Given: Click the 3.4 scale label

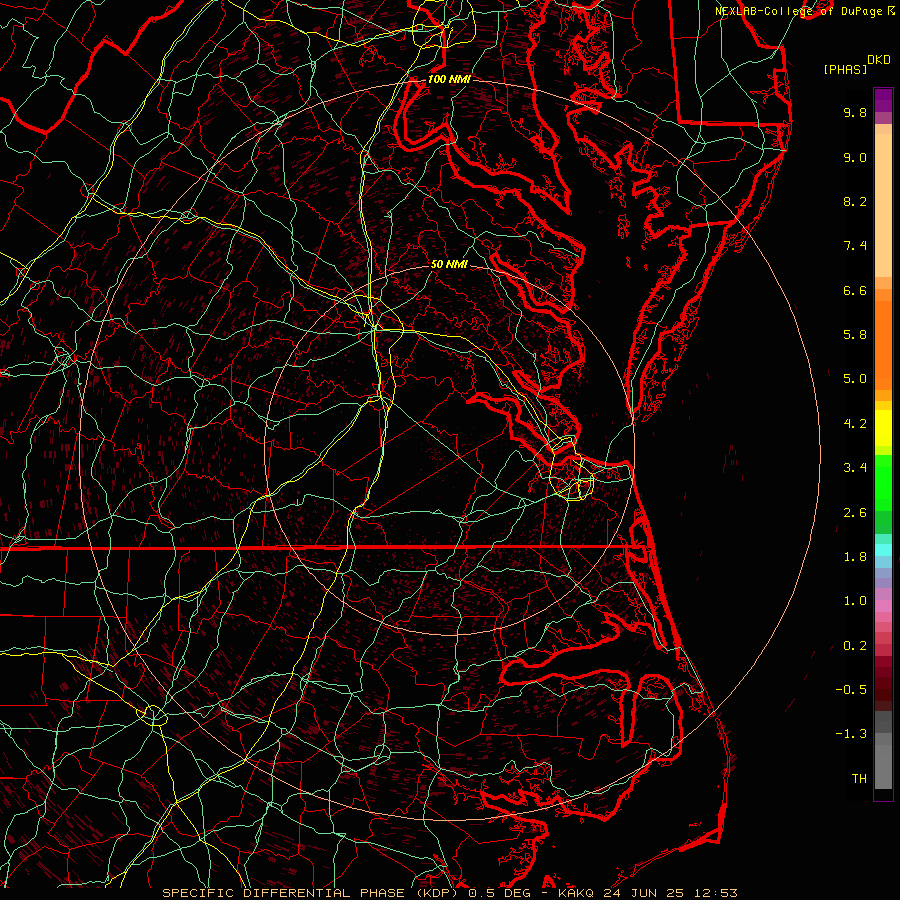Looking at the screenshot, I should coord(855,468).
